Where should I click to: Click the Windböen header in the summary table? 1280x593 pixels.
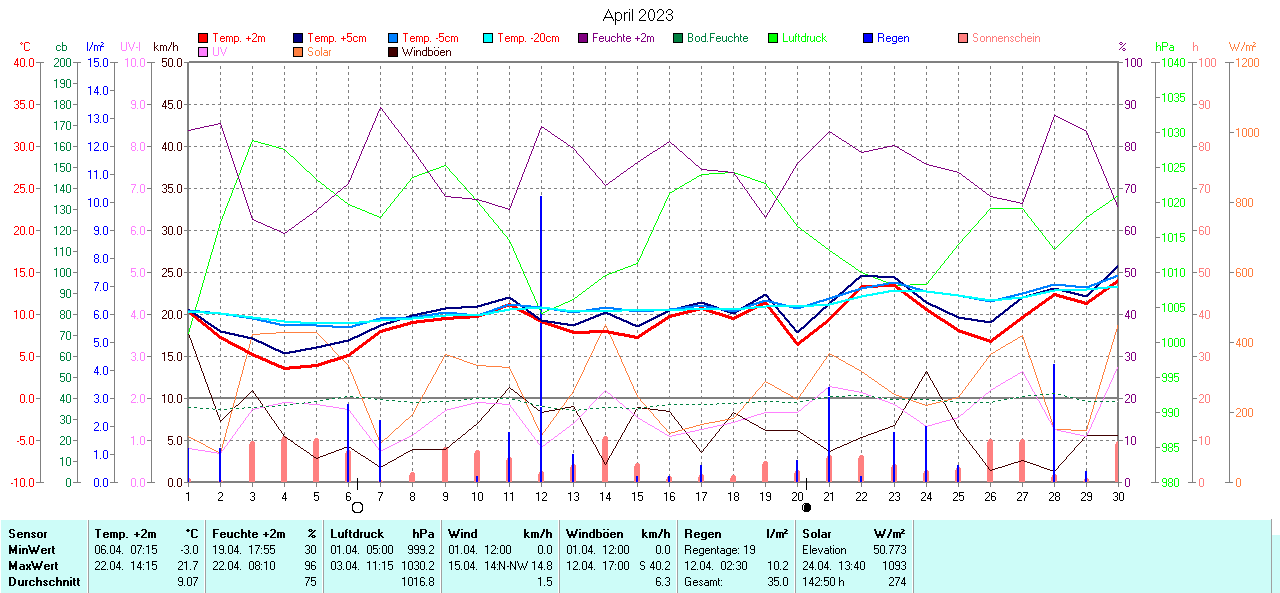(x=594, y=534)
